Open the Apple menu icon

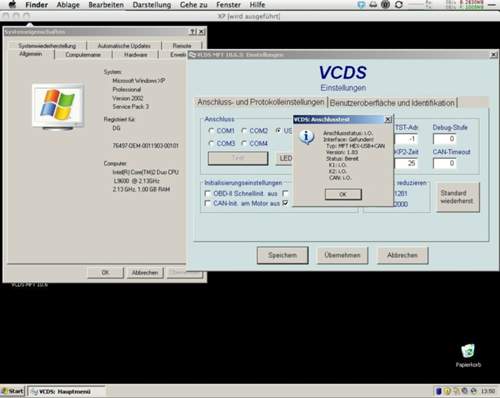(13, 4)
